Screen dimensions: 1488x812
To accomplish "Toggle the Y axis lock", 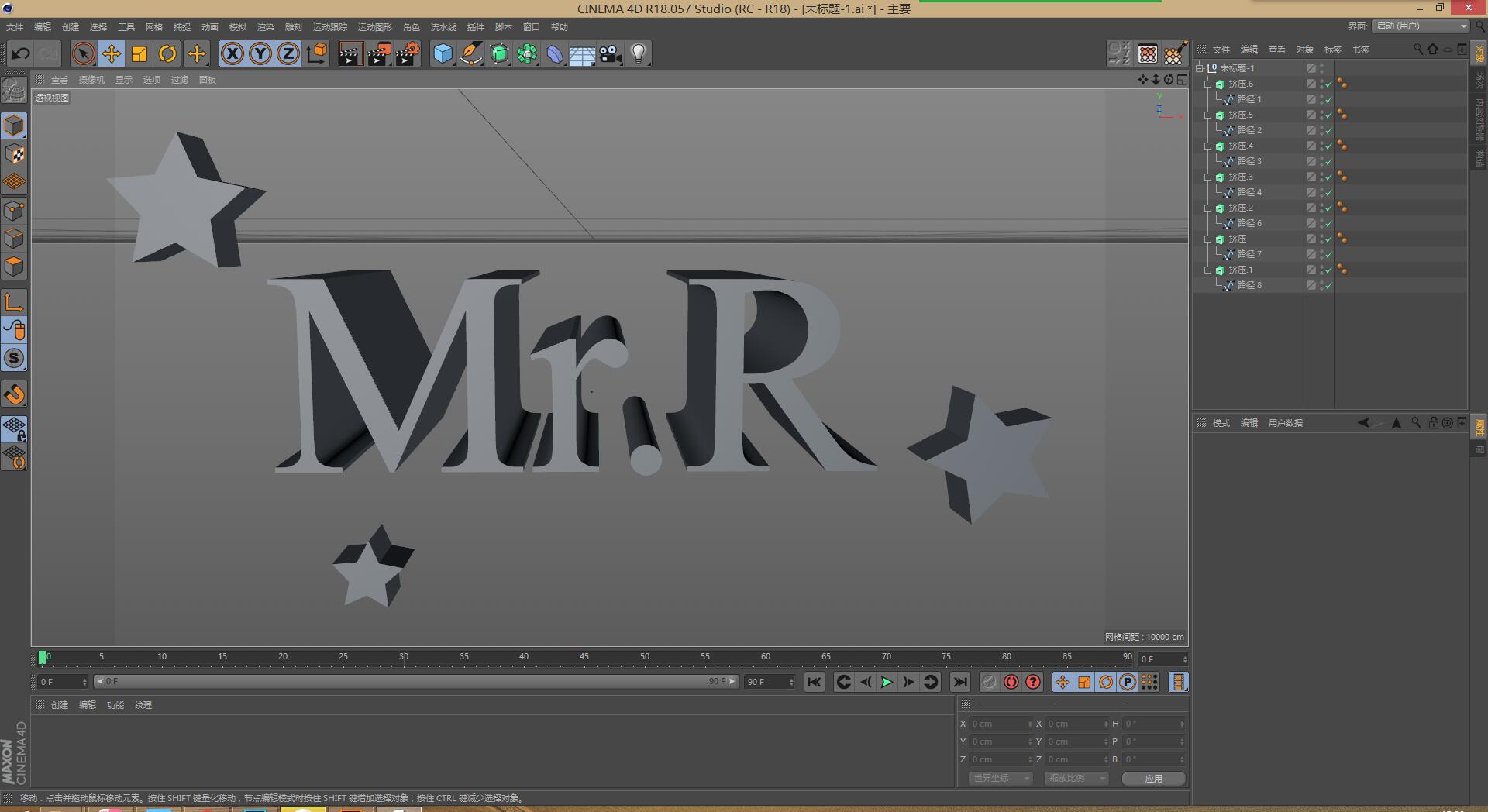I will [x=260, y=53].
